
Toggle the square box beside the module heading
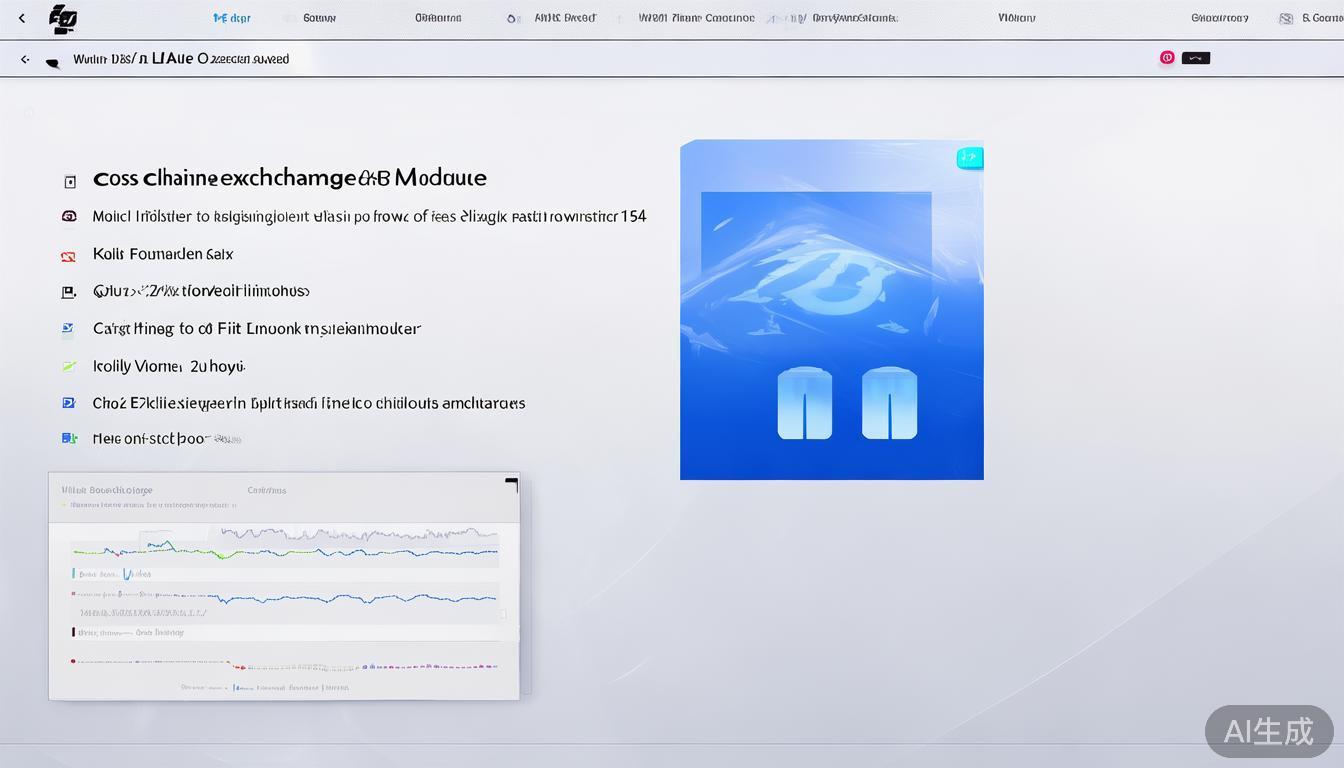69,181
